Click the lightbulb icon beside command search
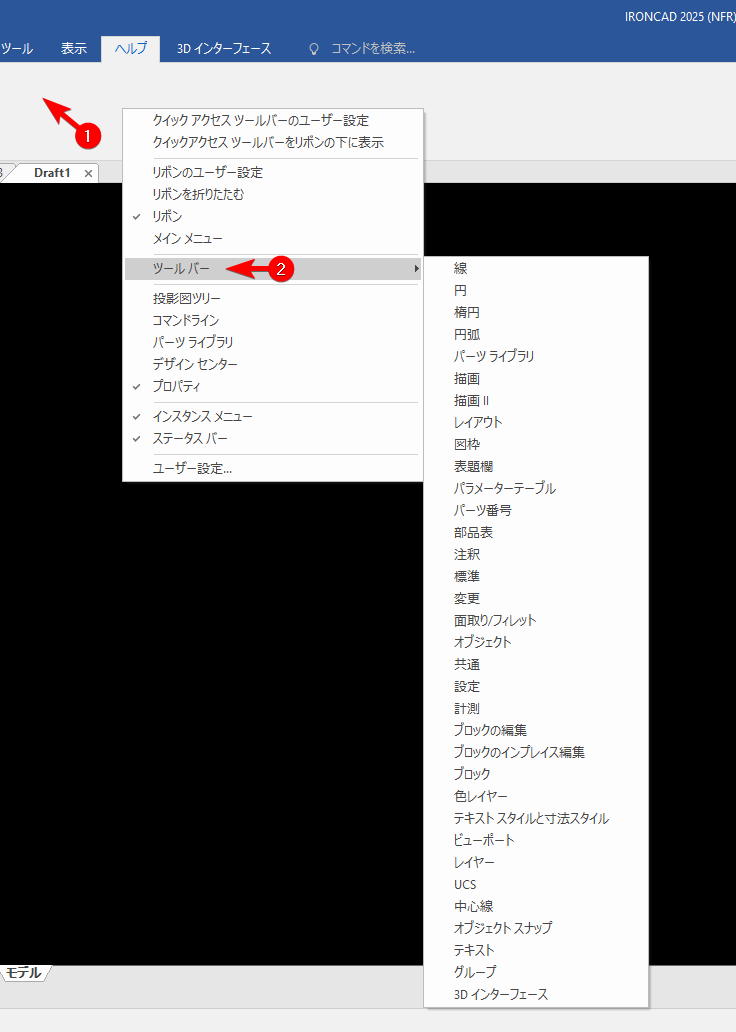Viewport: 736px width, 1032px height. point(314,49)
